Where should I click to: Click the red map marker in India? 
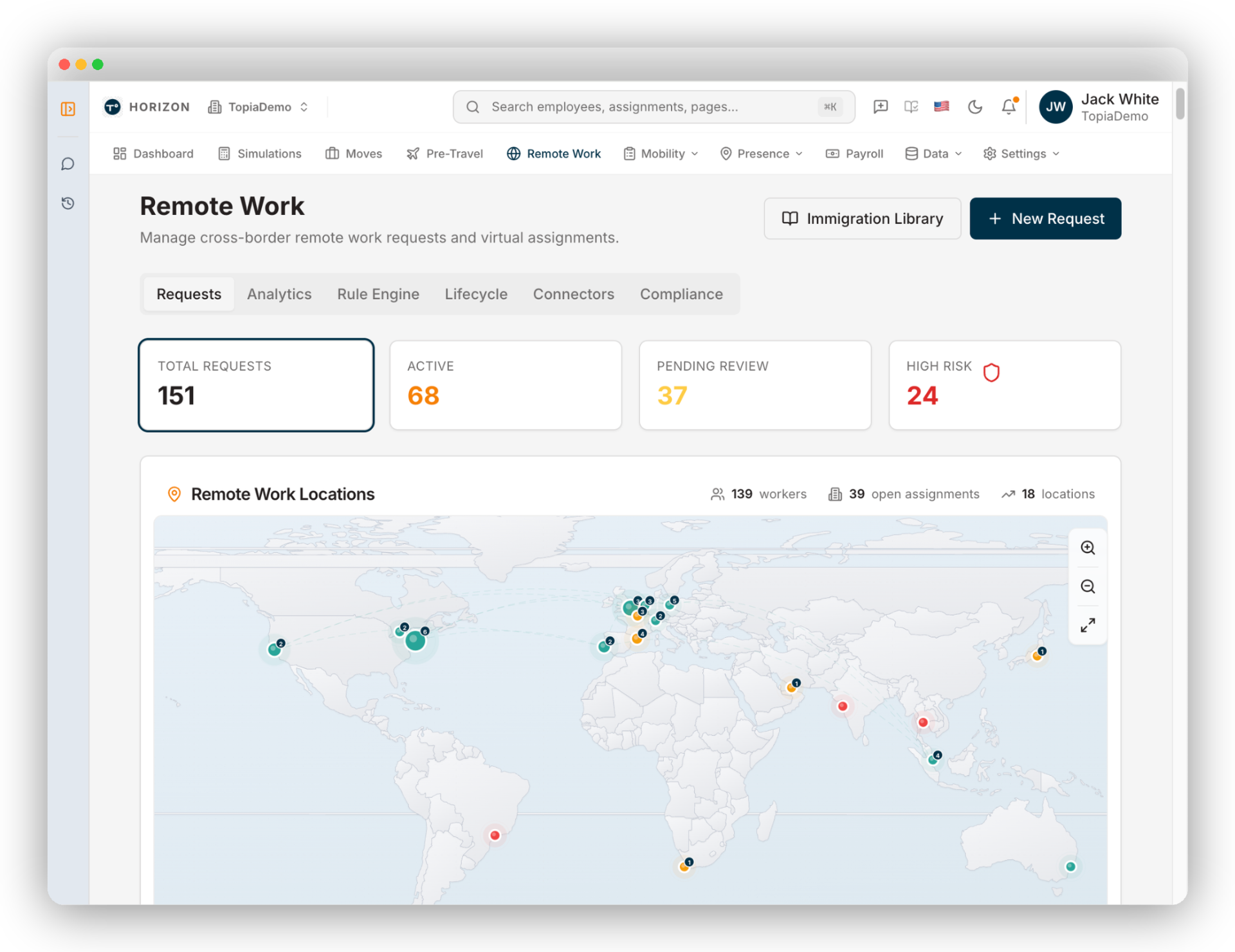point(842,706)
